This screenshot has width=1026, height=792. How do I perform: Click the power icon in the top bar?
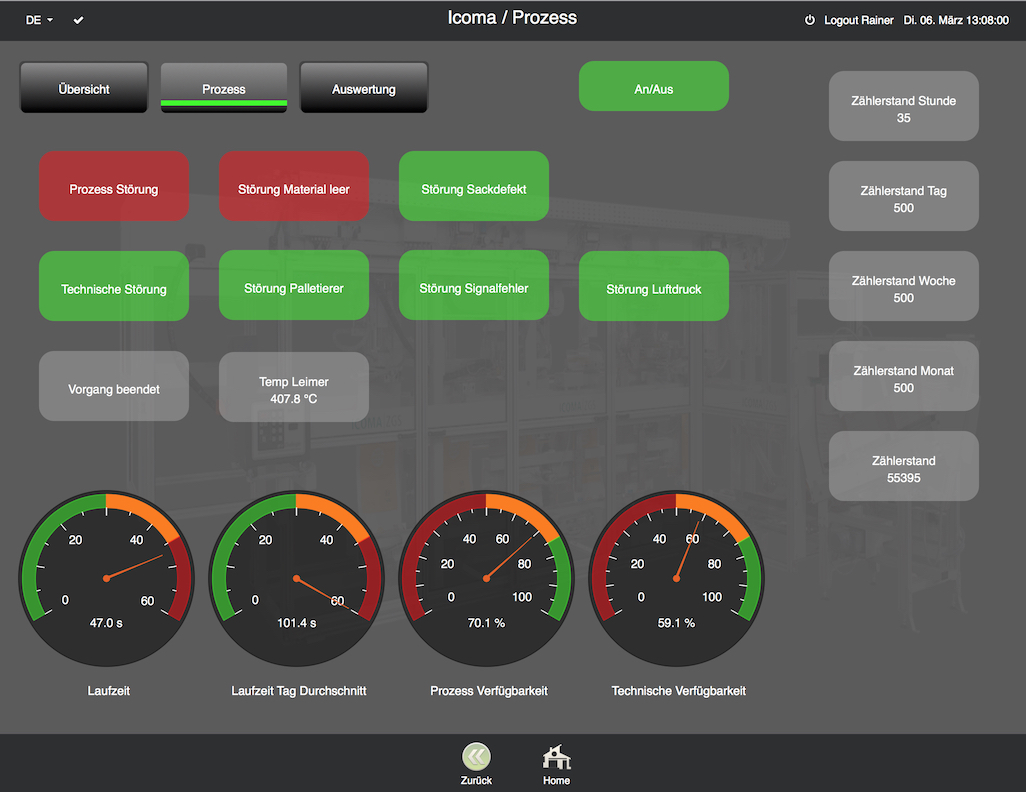click(809, 19)
